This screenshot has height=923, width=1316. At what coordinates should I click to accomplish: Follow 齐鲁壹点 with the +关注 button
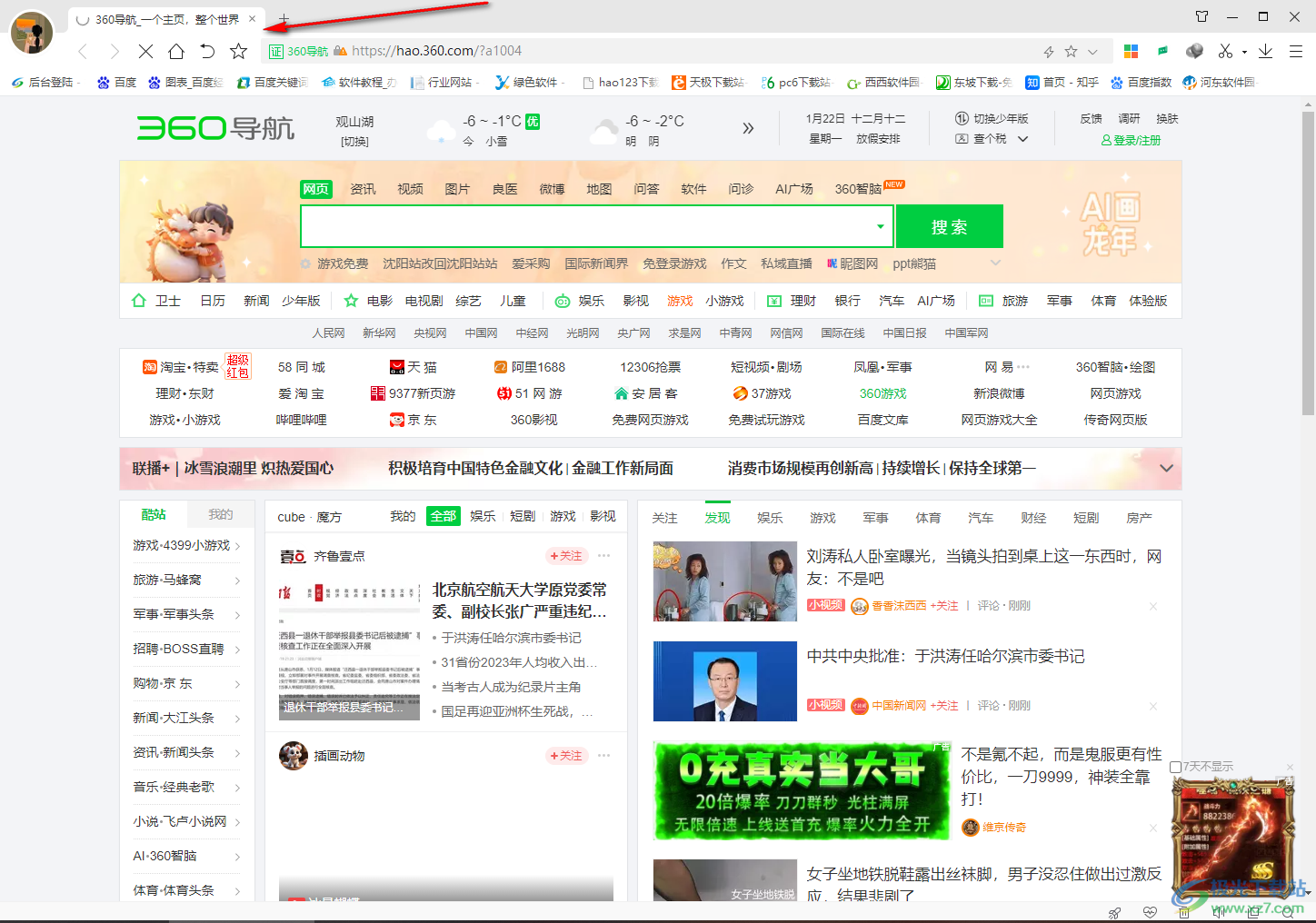[x=566, y=556]
